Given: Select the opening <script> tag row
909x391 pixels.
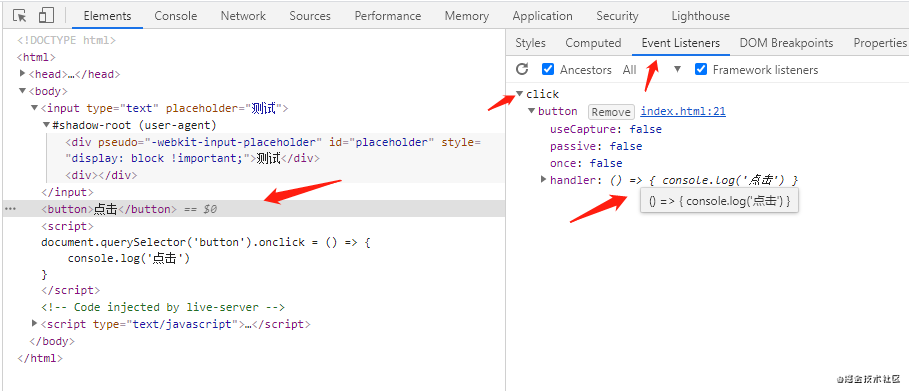Looking at the screenshot, I should (67, 226).
